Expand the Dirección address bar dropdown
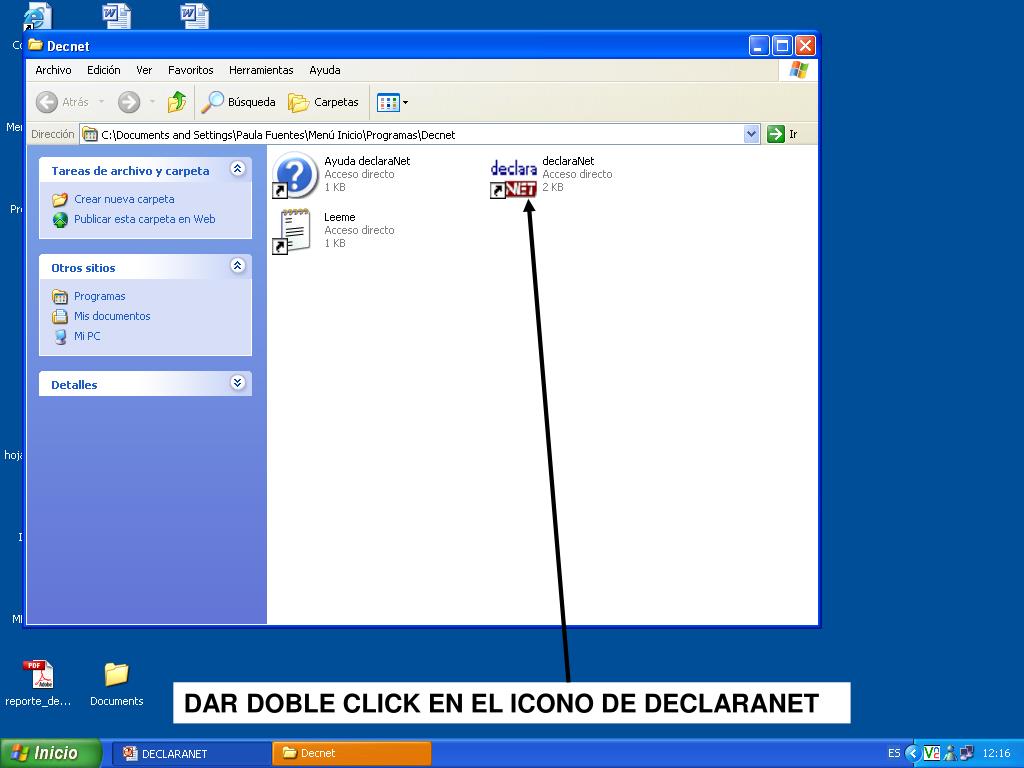 752,135
